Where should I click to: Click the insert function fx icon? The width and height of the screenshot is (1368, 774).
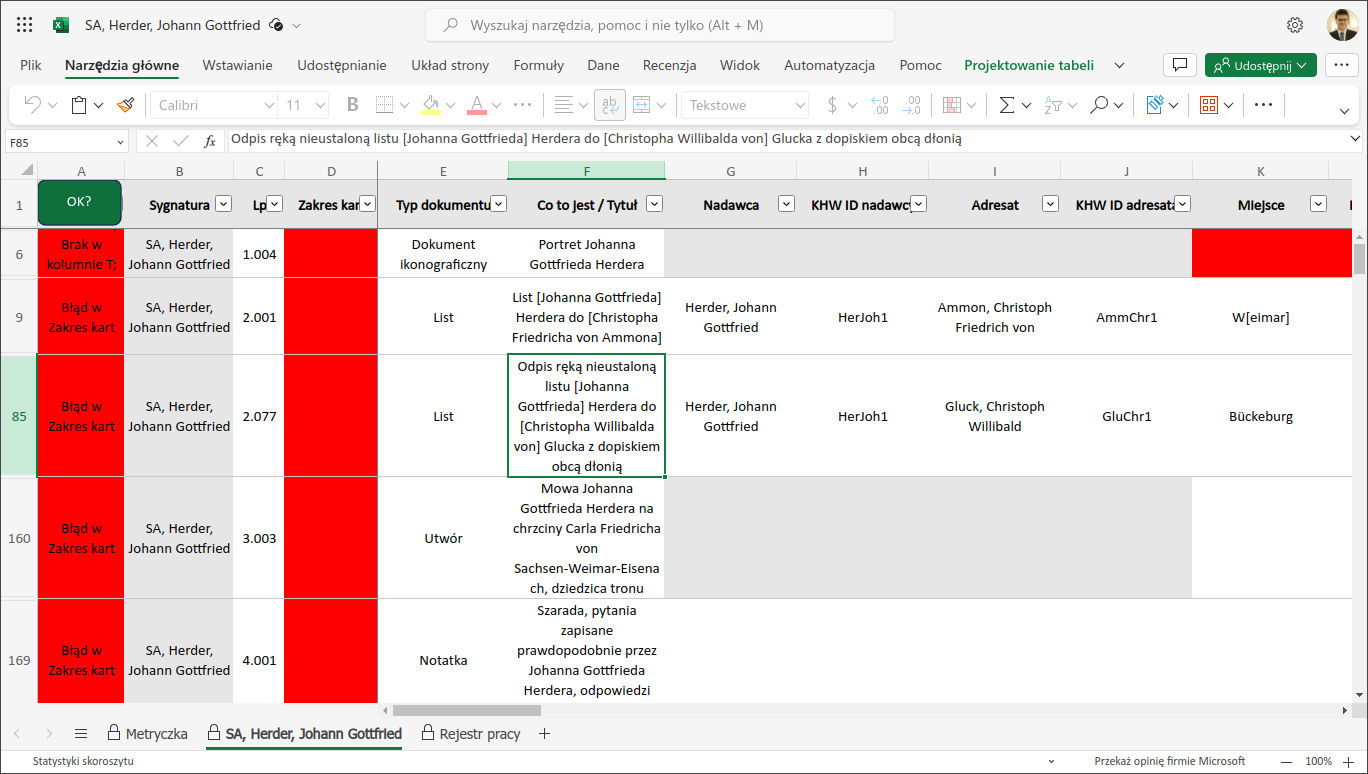210,141
